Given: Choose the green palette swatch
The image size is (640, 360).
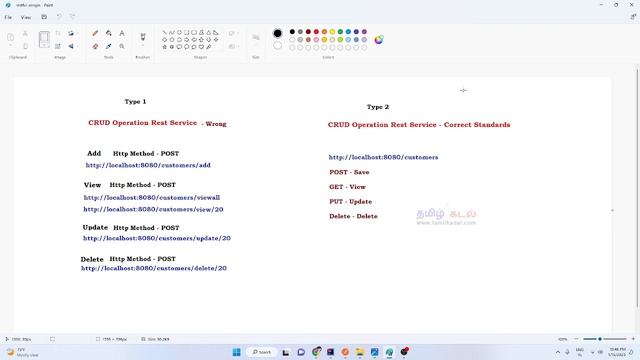Looking at the screenshot, I should pos(340,32).
